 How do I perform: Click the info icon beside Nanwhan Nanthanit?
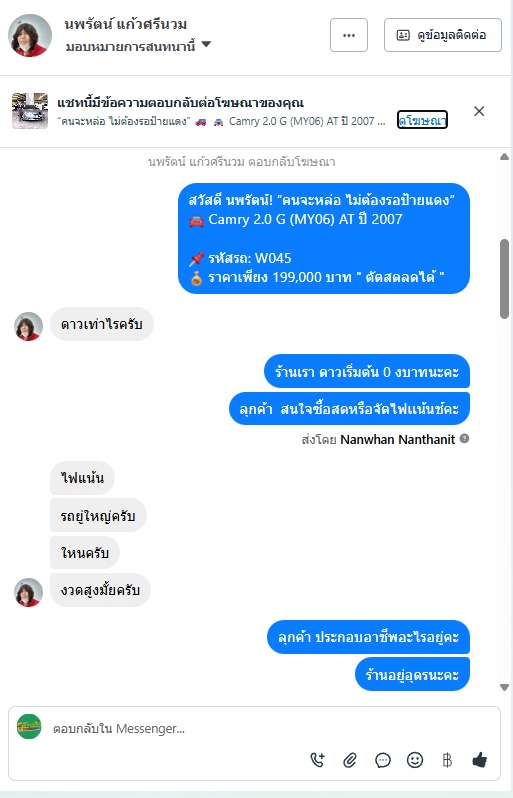coord(464,438)
